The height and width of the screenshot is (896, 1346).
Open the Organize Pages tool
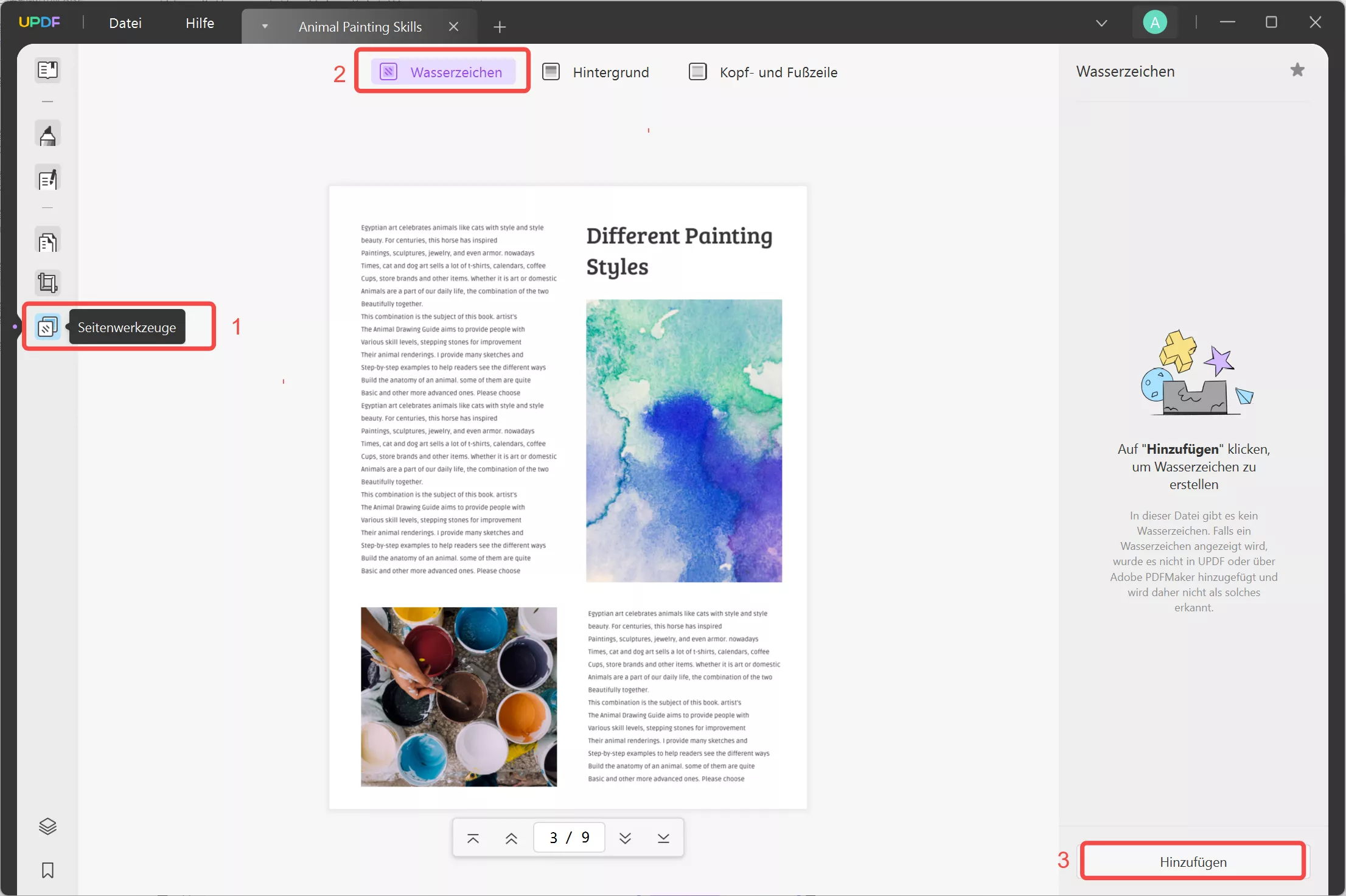(x=47, y=240)
